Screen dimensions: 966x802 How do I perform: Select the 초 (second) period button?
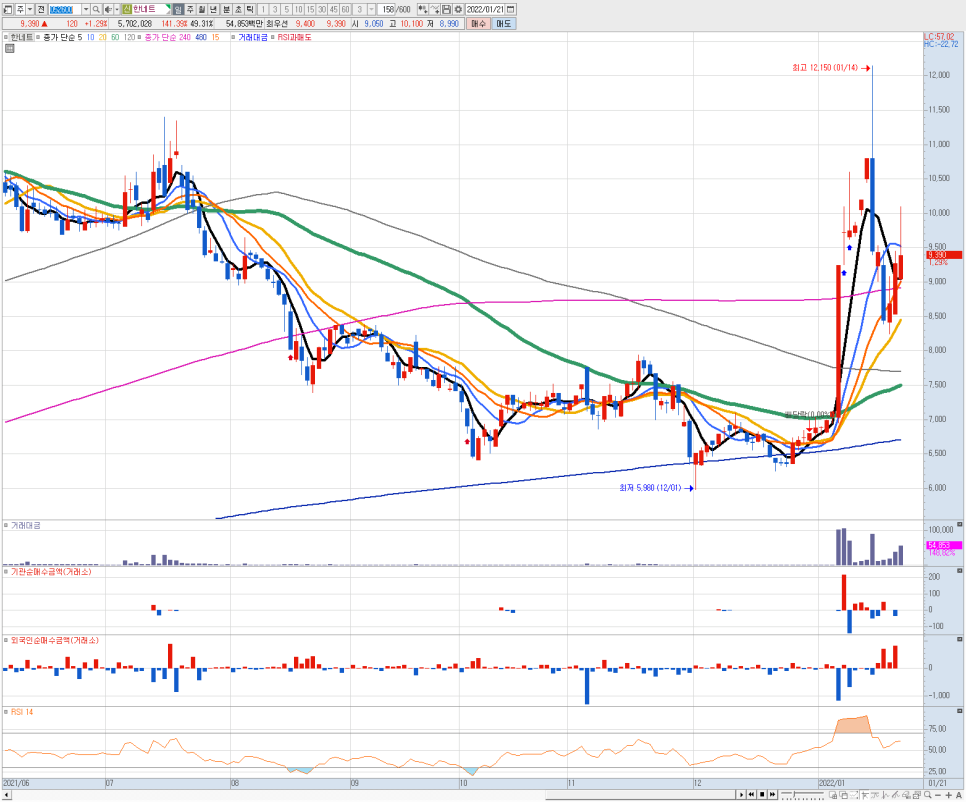click(238, 9)
